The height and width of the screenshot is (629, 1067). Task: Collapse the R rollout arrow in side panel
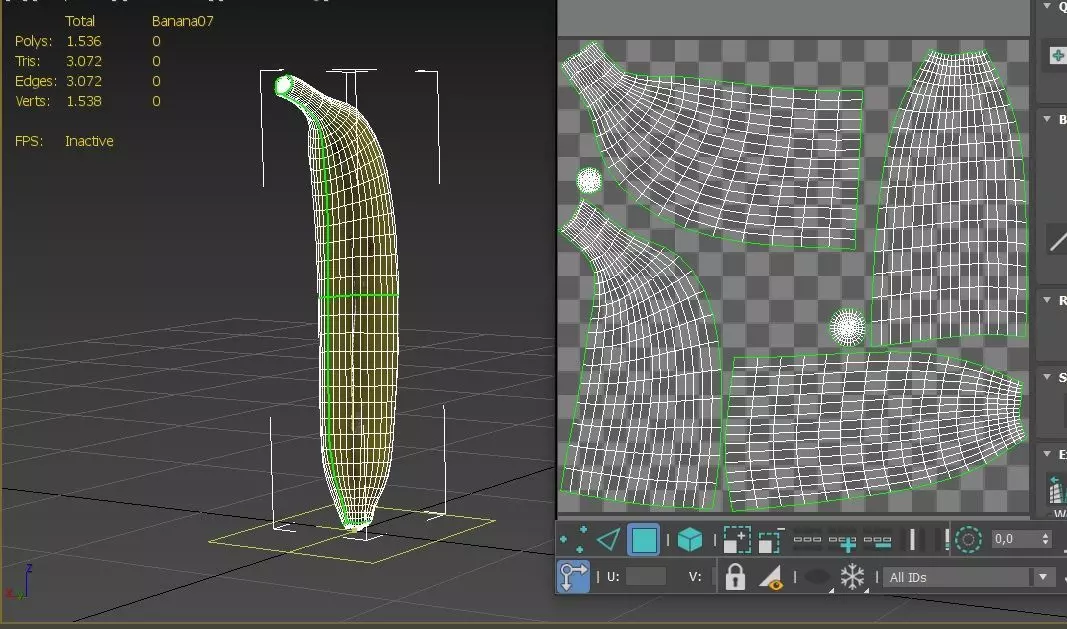[1047, 300]
